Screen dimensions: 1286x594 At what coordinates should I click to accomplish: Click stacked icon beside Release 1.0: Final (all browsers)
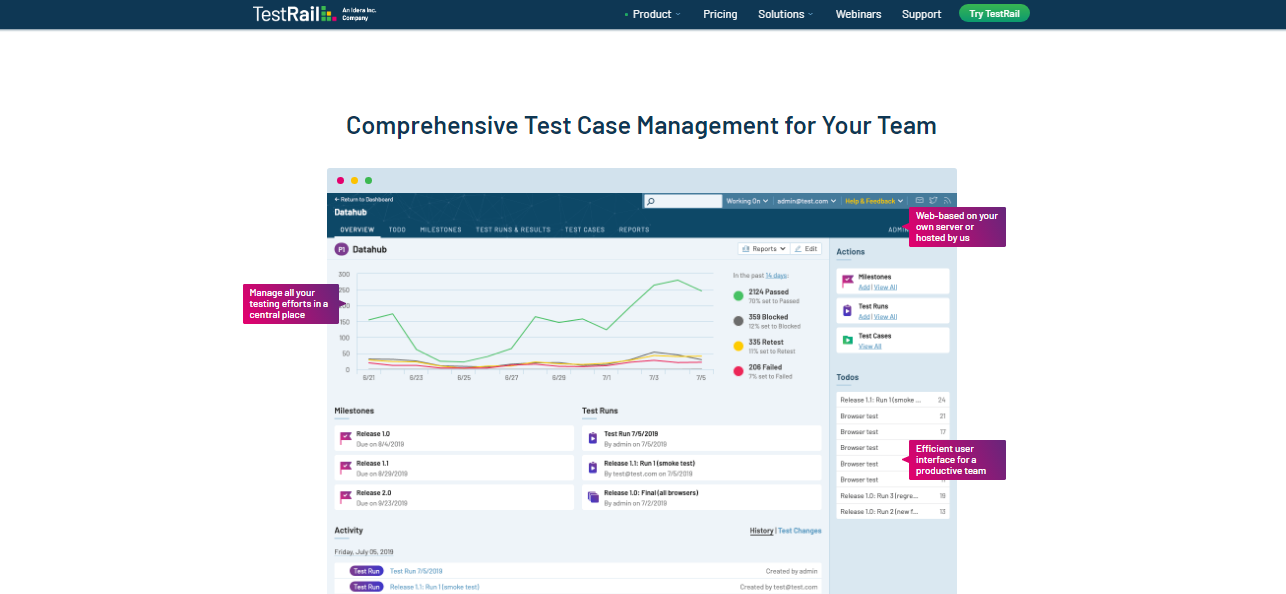coord(593,496)
